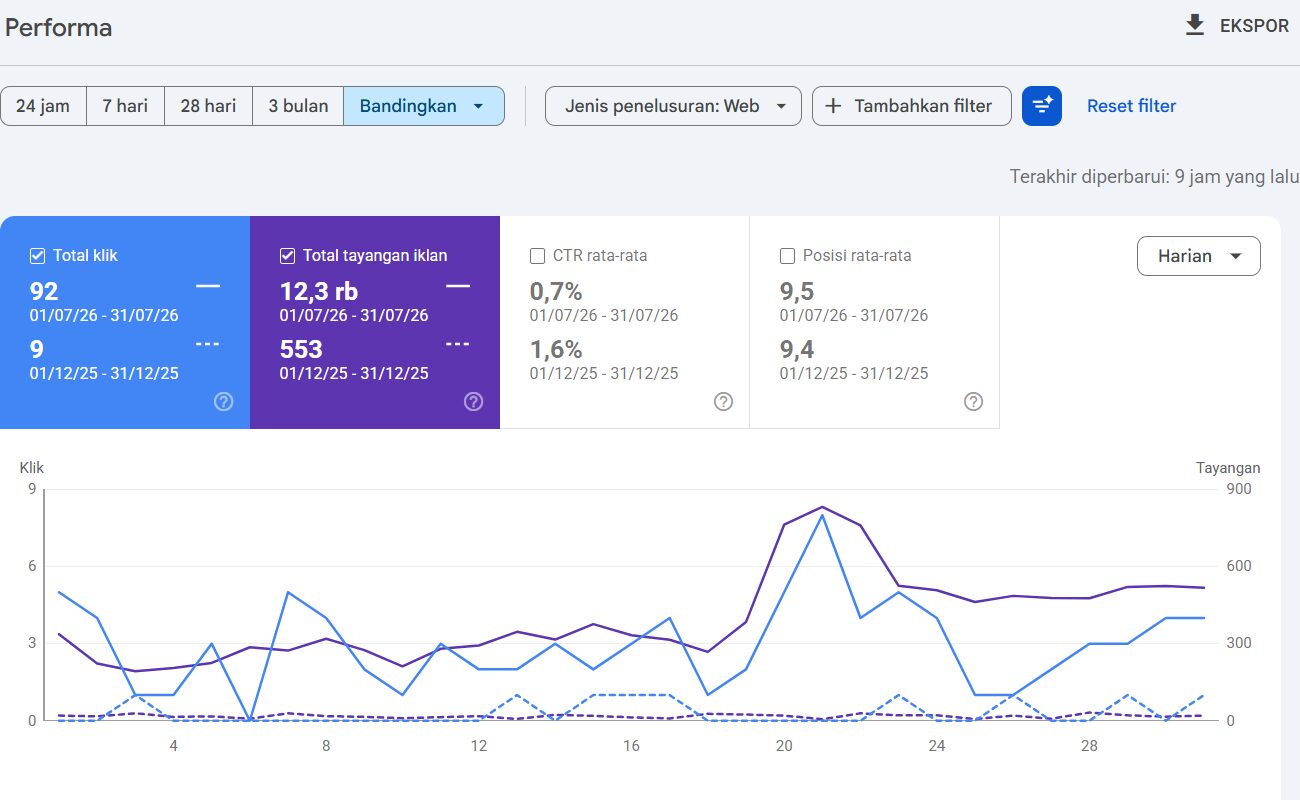Enable the CTR rata-rata checkbox

click(x=538, y=256)
